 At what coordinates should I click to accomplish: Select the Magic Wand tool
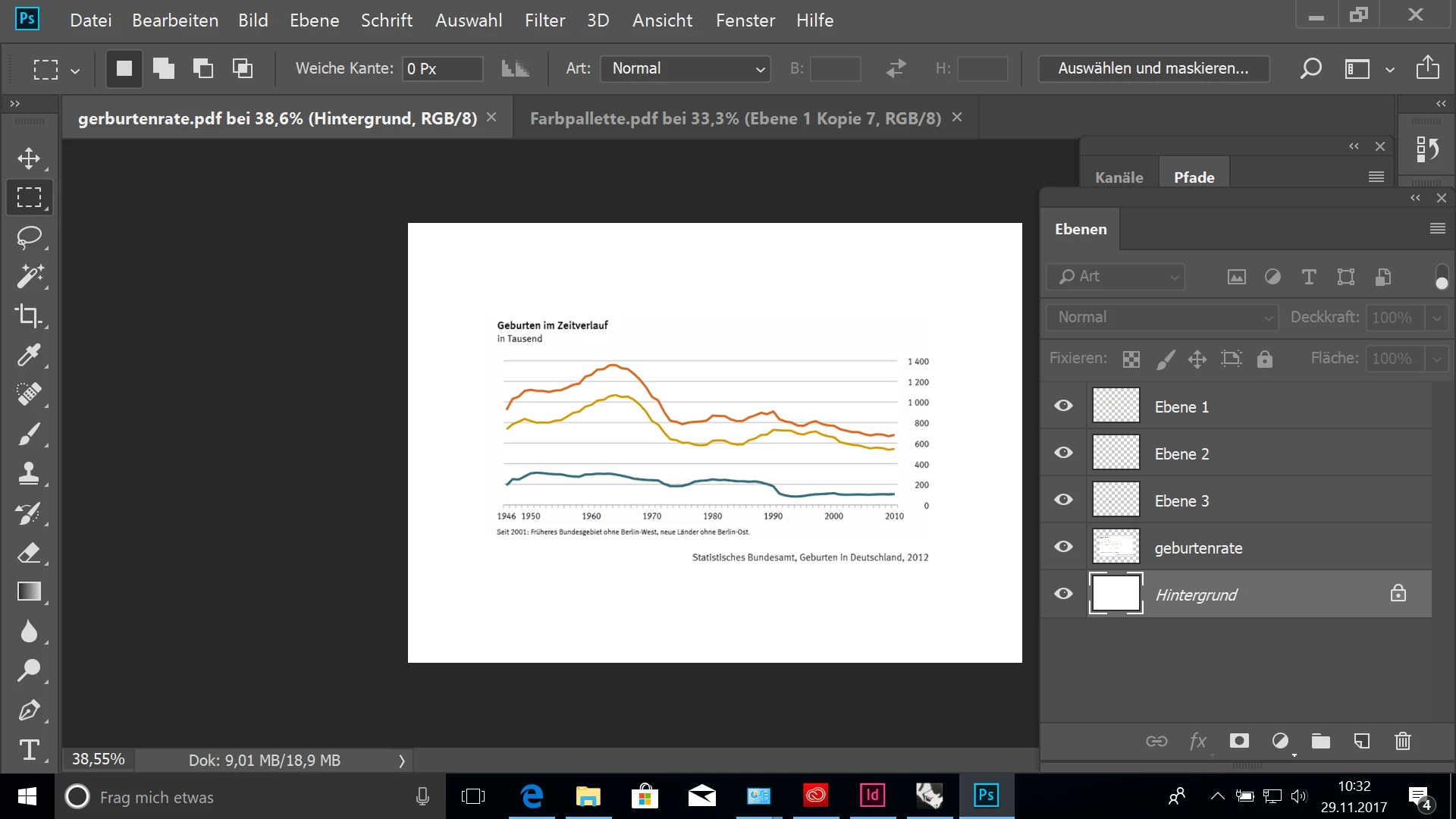click(29, 277)
